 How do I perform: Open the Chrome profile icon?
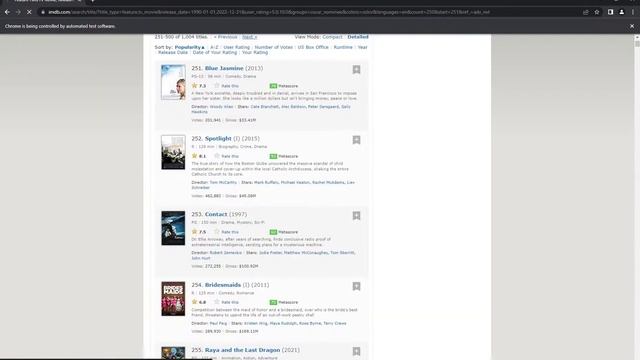click(x=622, y=12)
